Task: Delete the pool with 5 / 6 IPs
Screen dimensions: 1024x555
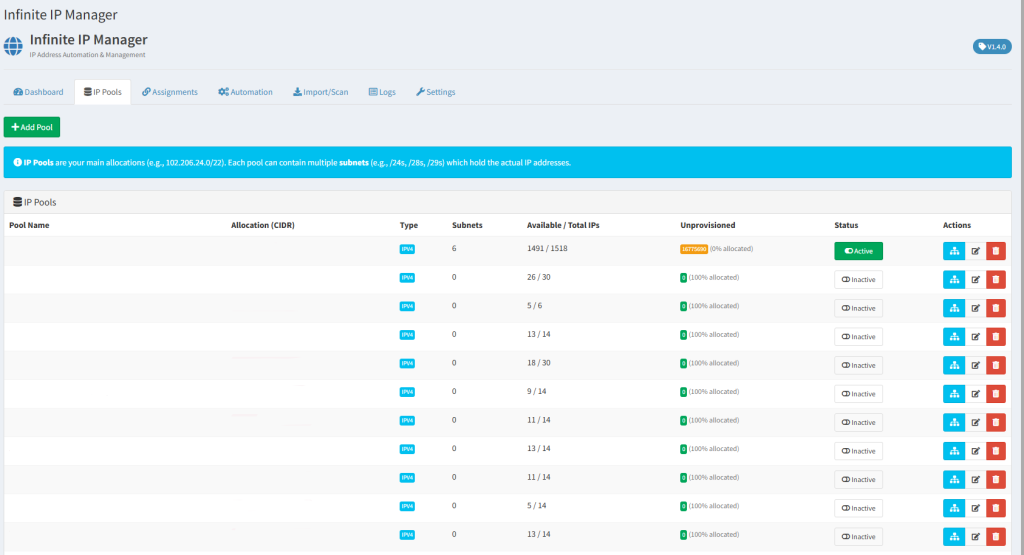Action: pyautogui.click(x=995, y=308)
